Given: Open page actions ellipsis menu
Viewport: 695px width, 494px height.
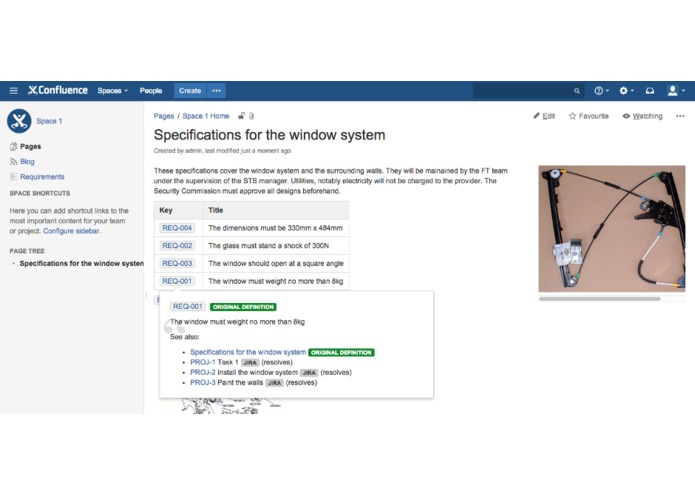Looking at the screenshot, I should click(680, 116).
